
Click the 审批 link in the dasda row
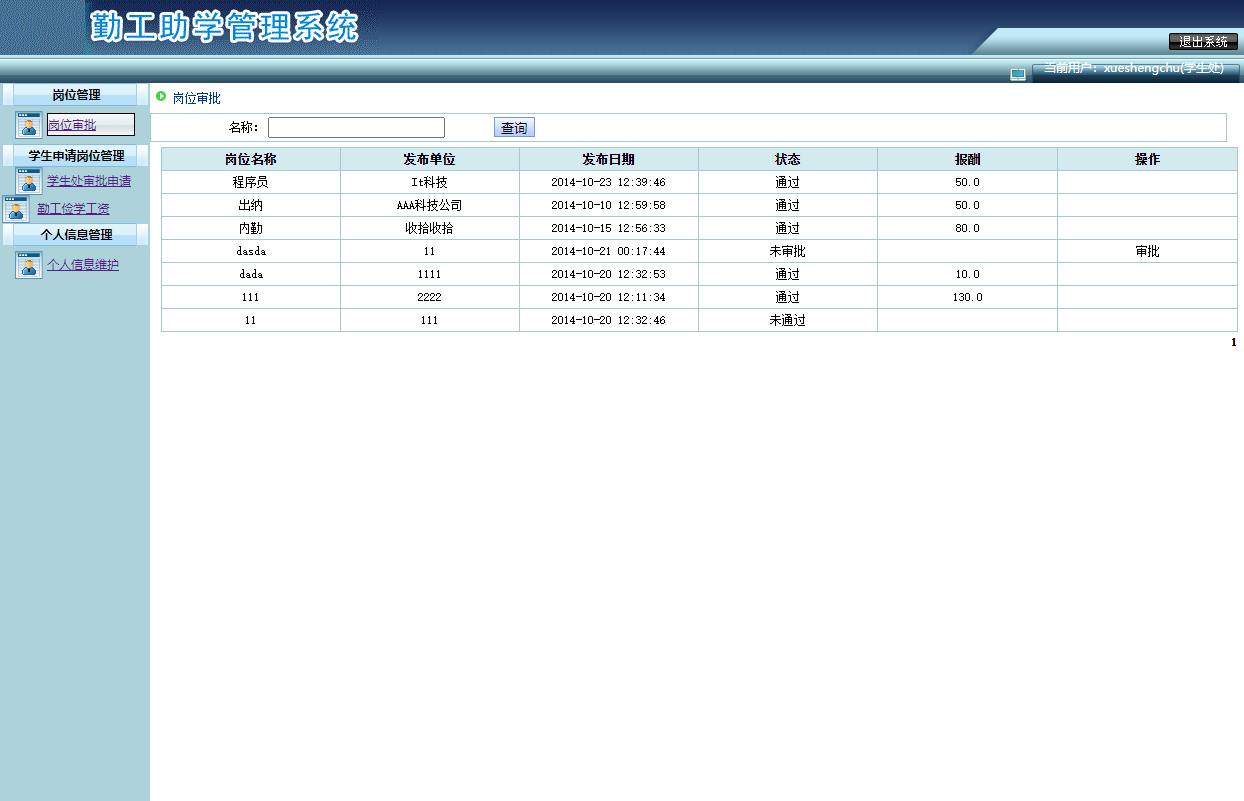tap(1146, 251)
